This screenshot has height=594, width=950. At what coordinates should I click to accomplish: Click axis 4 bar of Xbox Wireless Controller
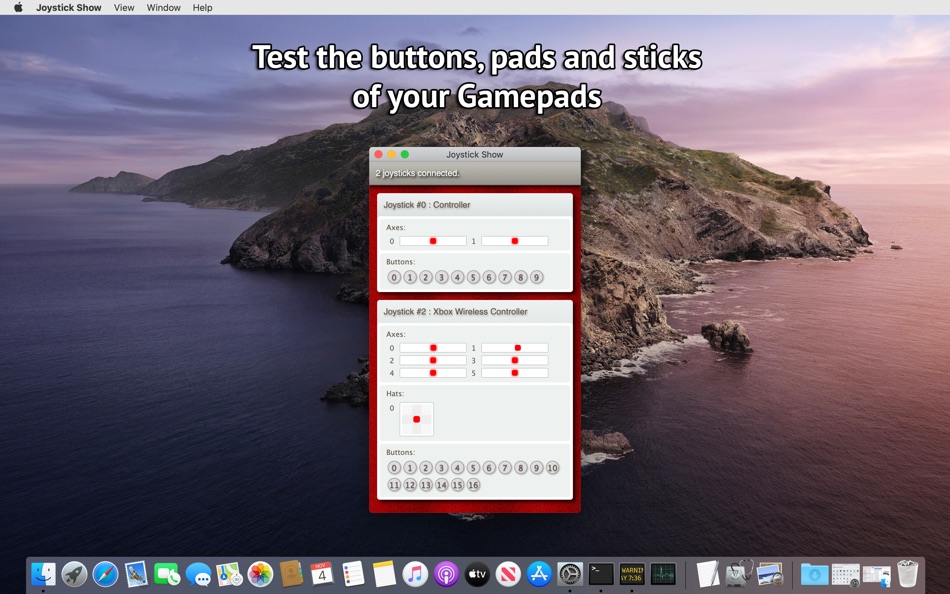click(x=433, y=373)
